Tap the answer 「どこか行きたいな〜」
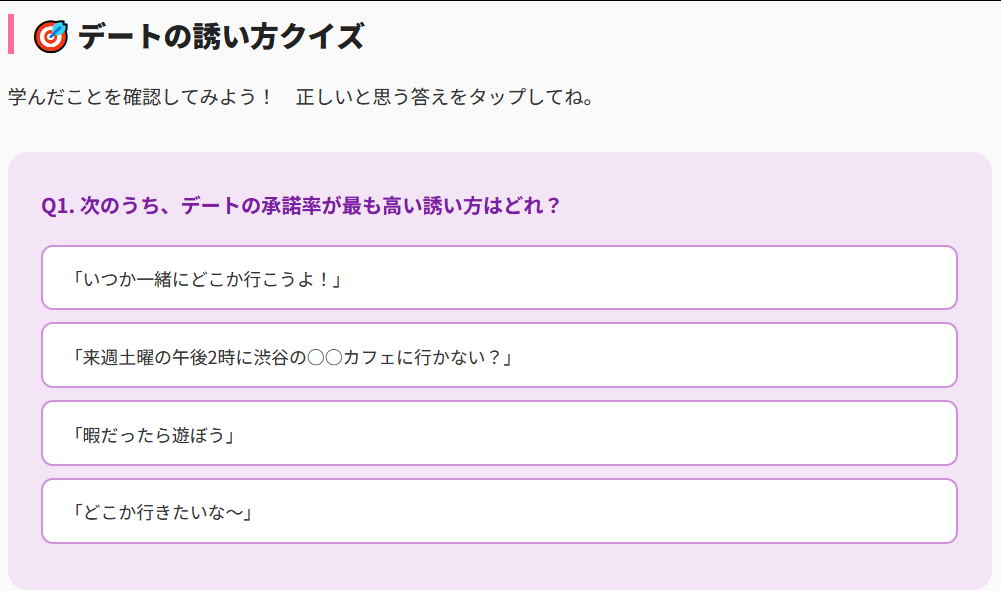The width and height of the screenshot is (1001, 591). coord(499,511)
